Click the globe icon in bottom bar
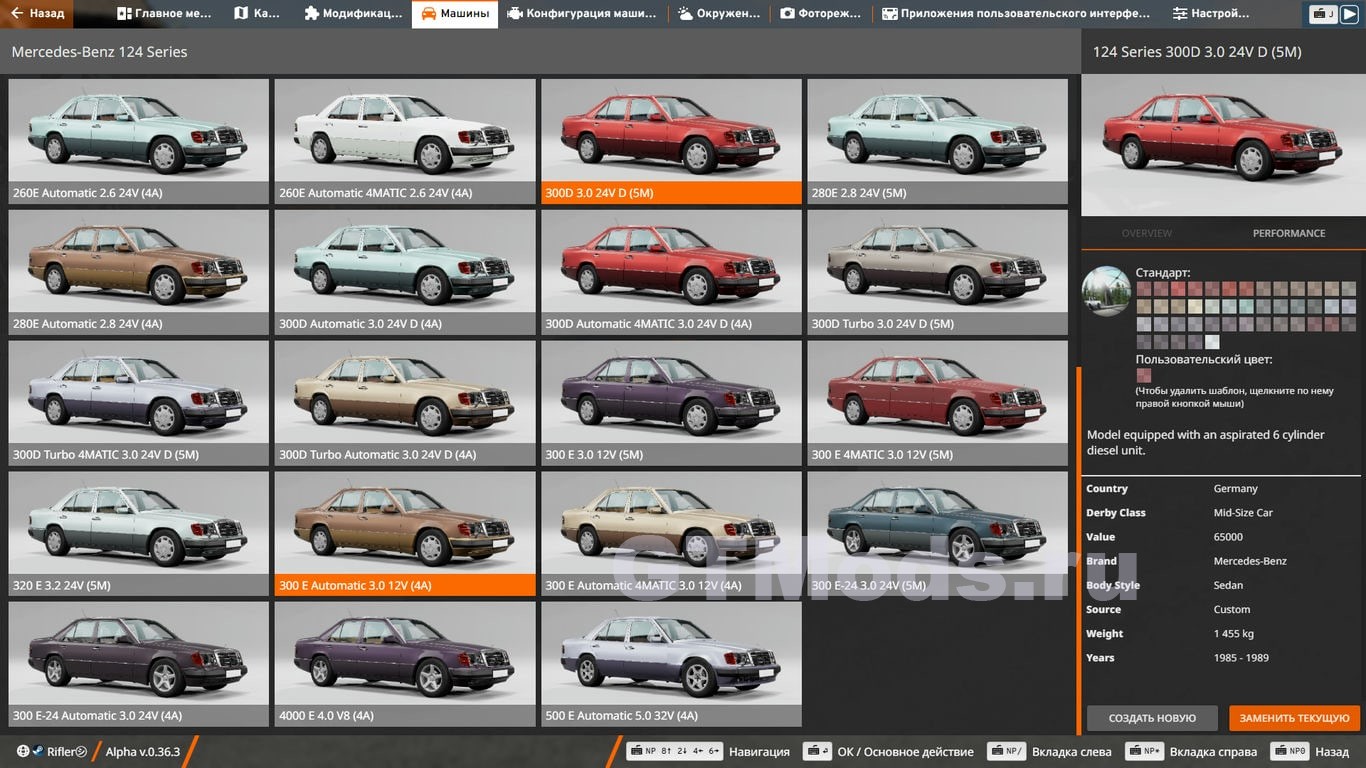Screen dimensions: 1366x768 [23, 751]
